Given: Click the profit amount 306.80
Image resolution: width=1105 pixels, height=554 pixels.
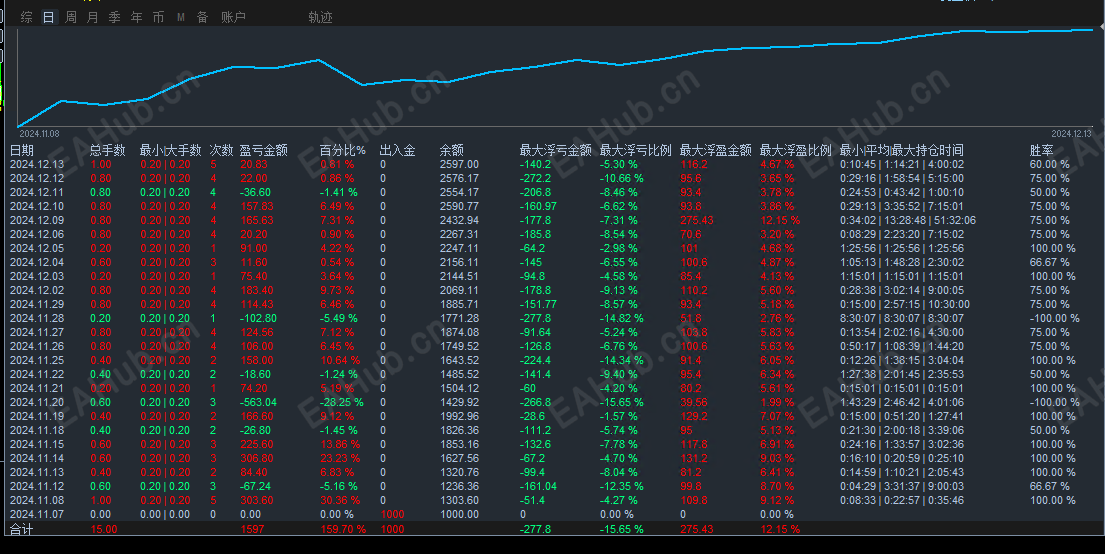Looking at the screenshot, I should pos(257,458).
